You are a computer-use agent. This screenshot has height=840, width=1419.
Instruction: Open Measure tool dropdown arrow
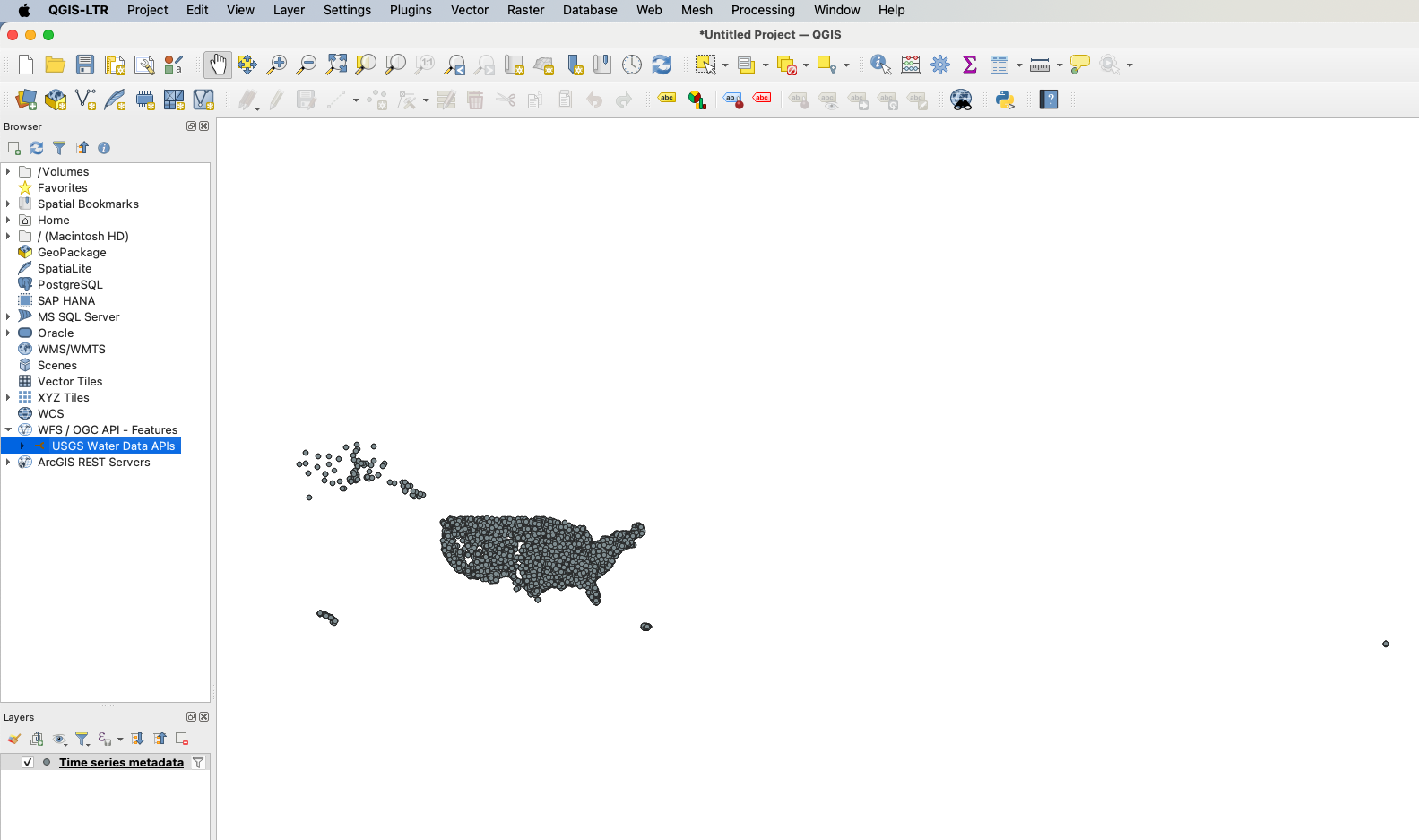pyautogui.click(x=1060, y=65)
